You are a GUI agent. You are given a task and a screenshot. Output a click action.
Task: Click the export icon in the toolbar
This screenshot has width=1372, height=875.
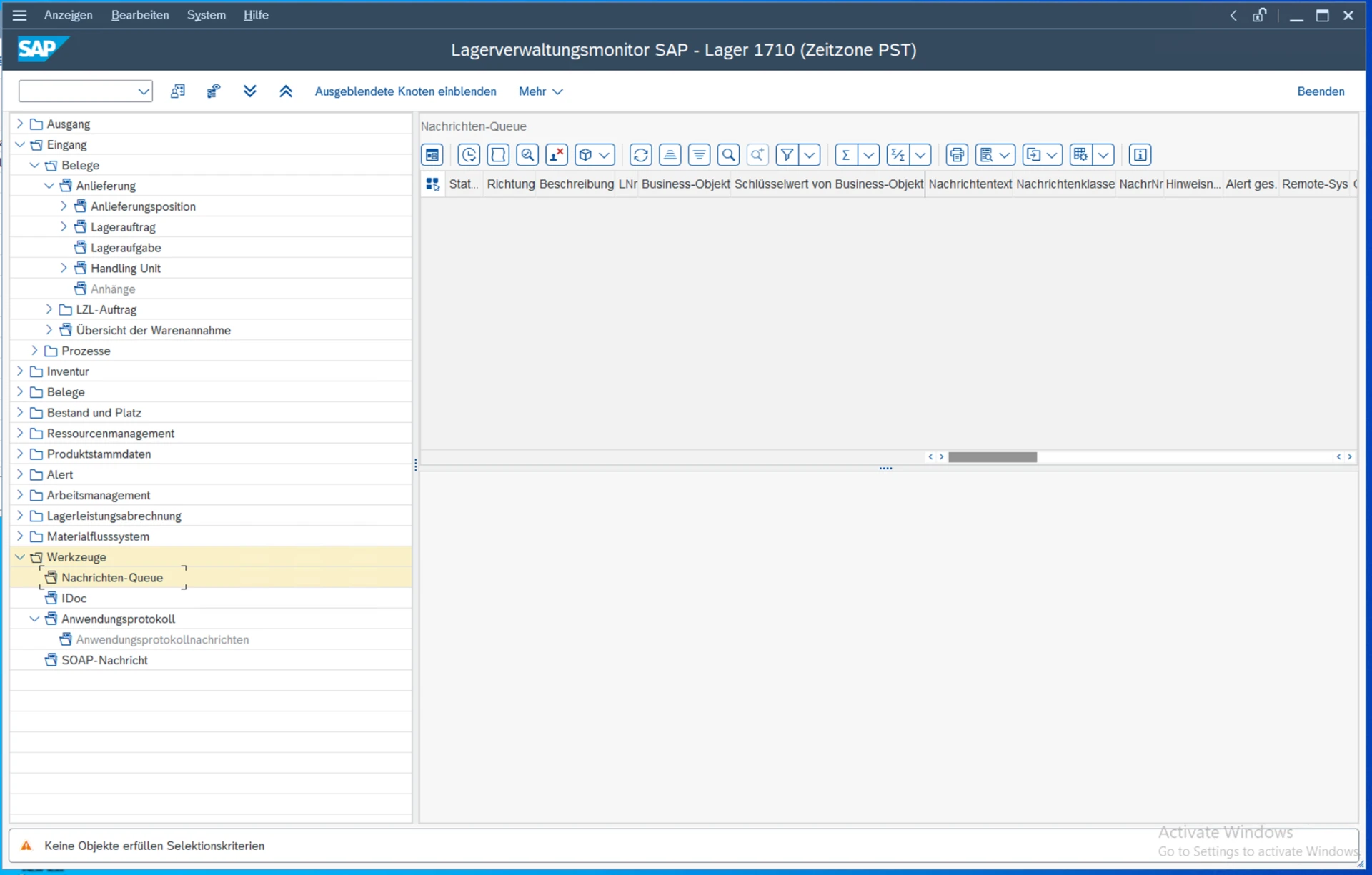[1033, 155]
